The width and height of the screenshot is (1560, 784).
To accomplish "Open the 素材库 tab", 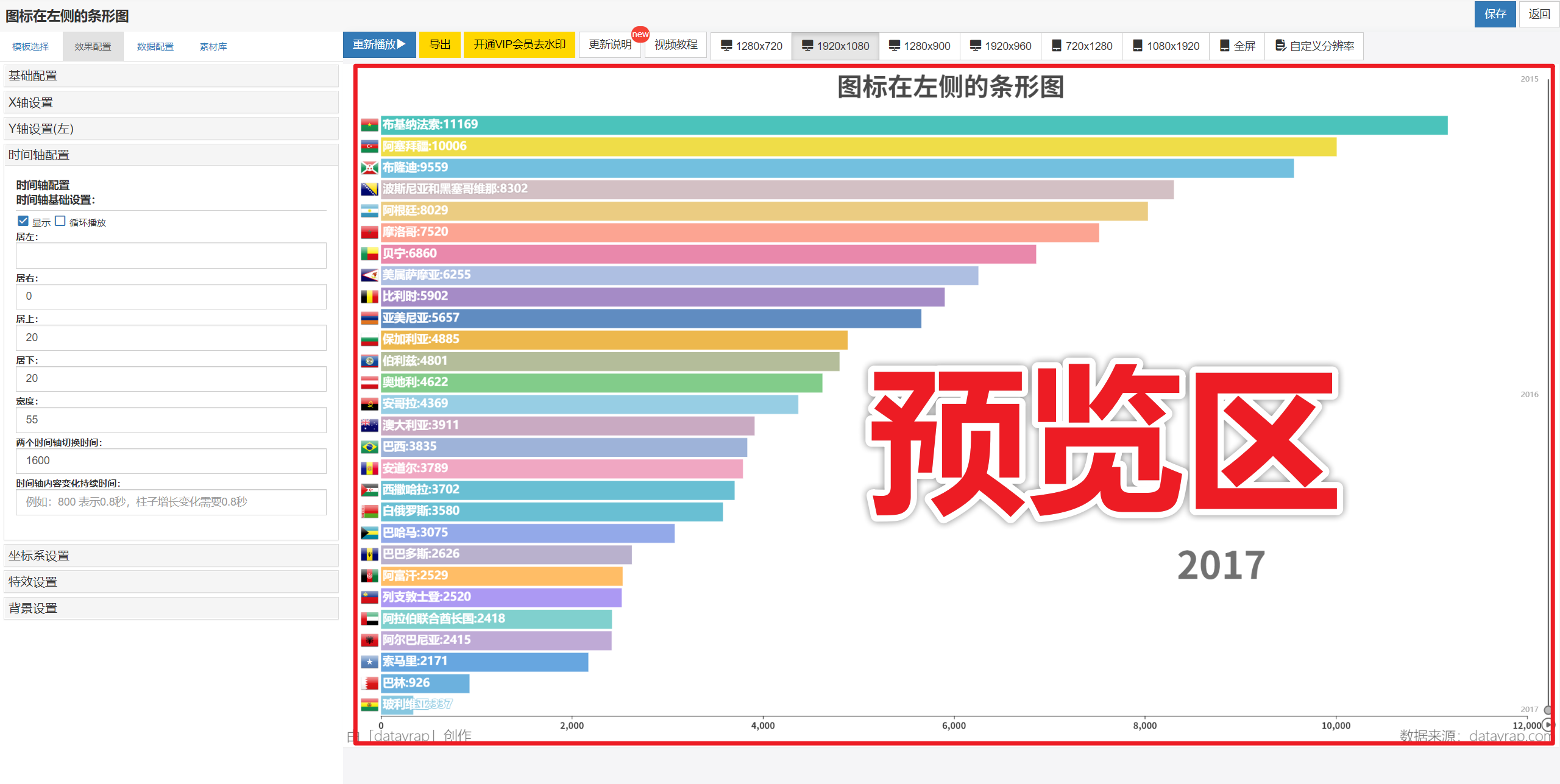I will click(213, 47).
